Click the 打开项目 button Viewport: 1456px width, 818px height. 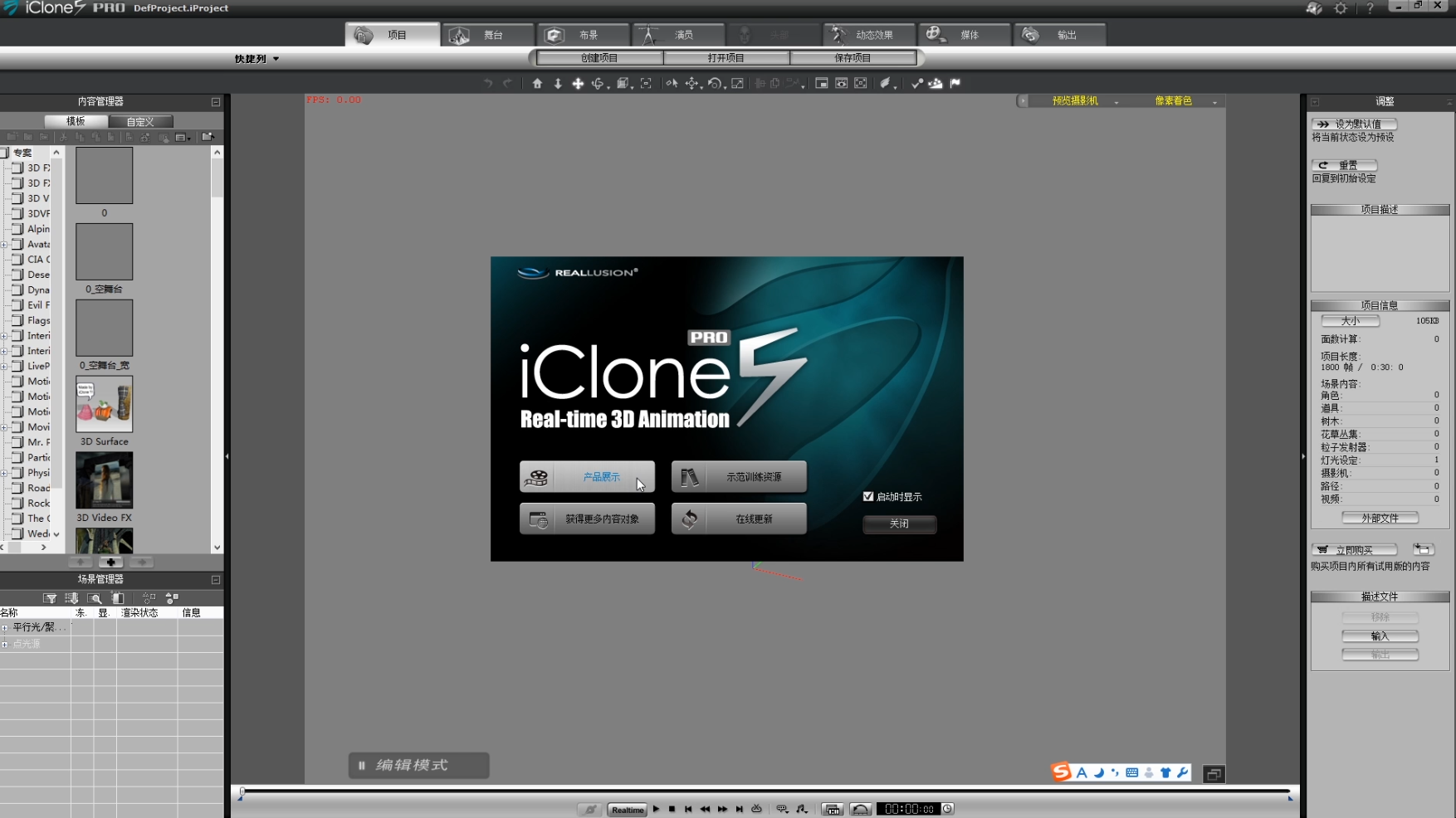coord(726,58)
